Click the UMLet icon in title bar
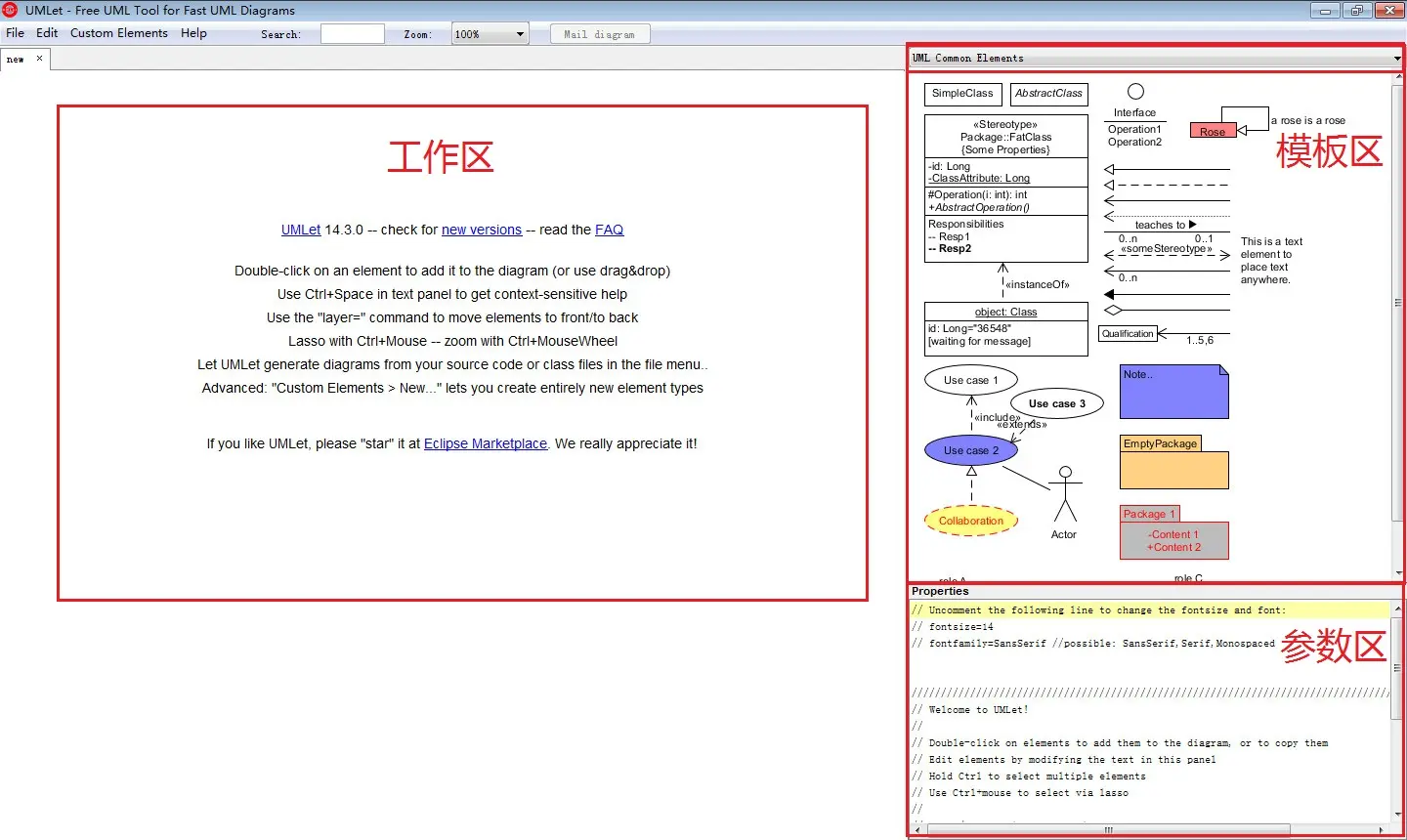 click(x=11, y=10)
